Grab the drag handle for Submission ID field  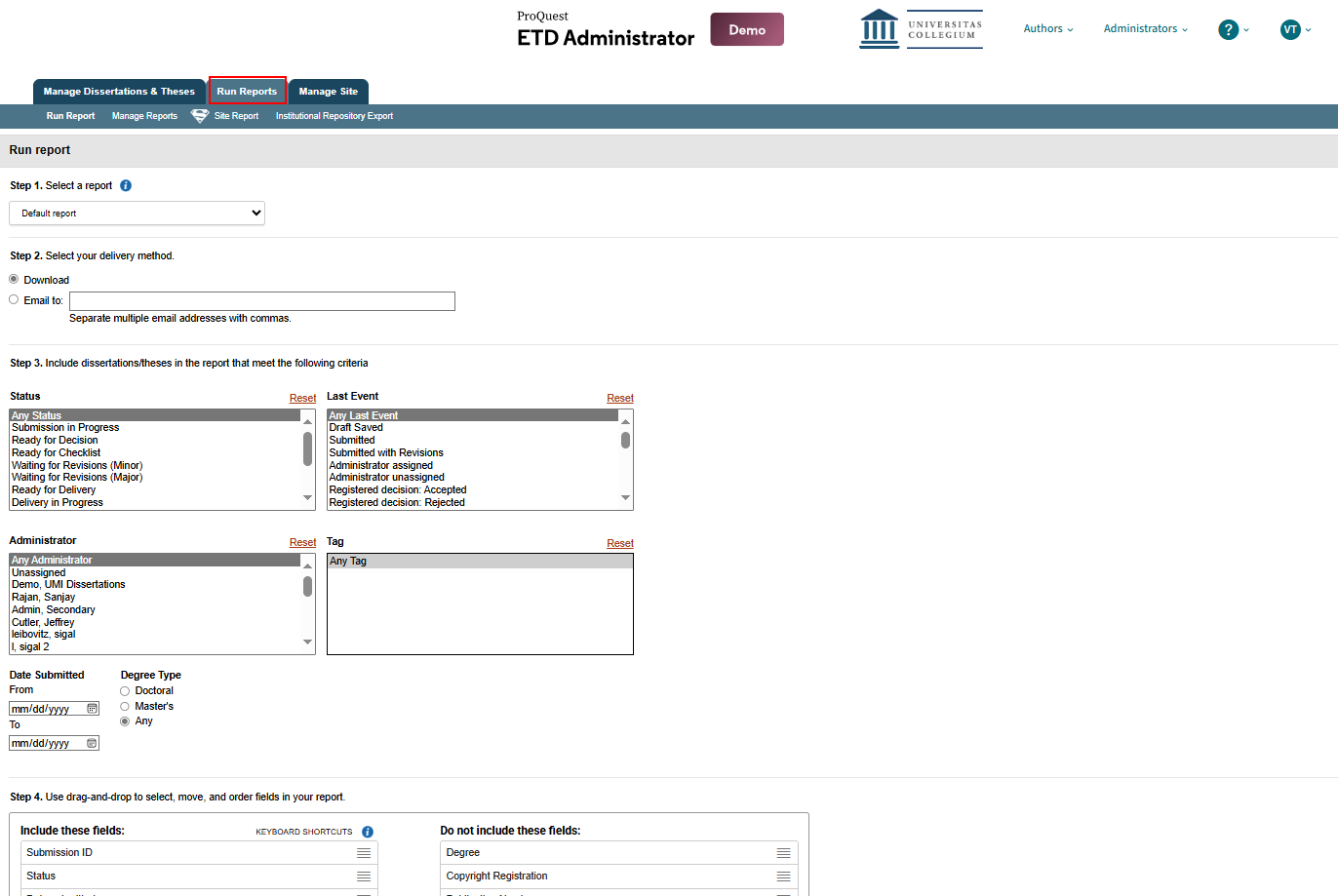click(364, 853)
